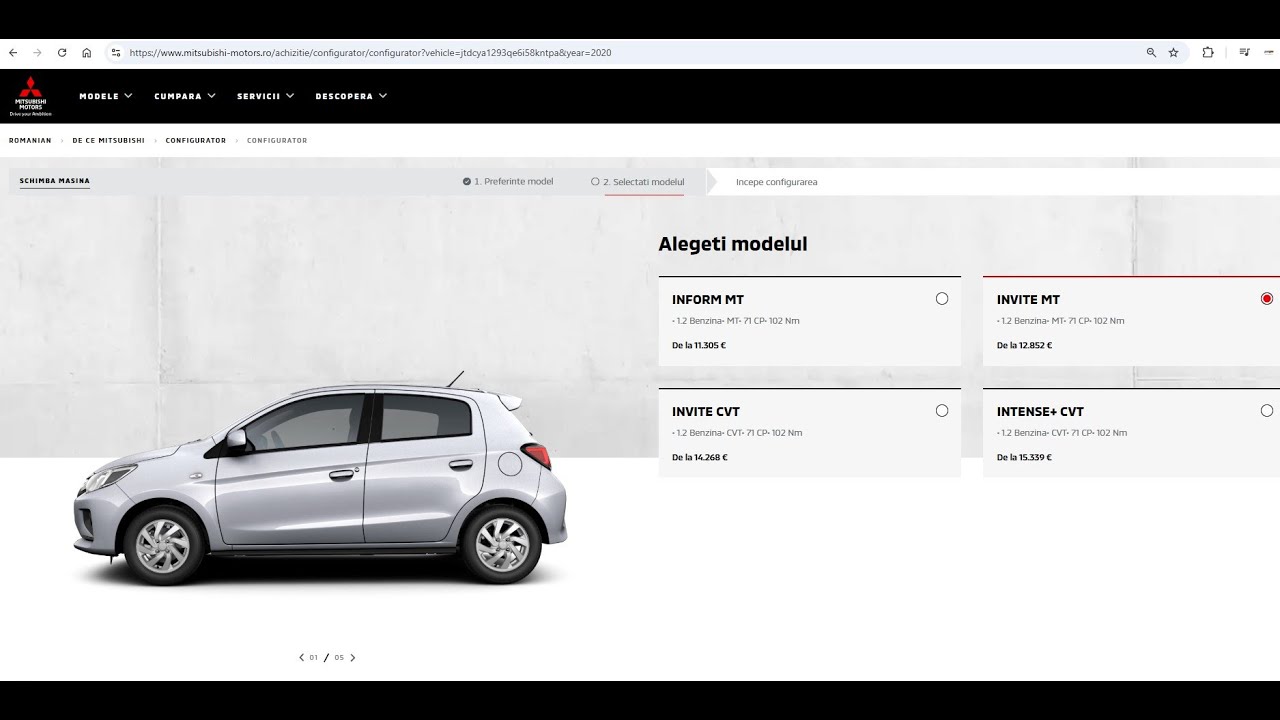Click the browser forward arrow
Viewport: 1280px width, 720px height.
(x=37, y=53)
